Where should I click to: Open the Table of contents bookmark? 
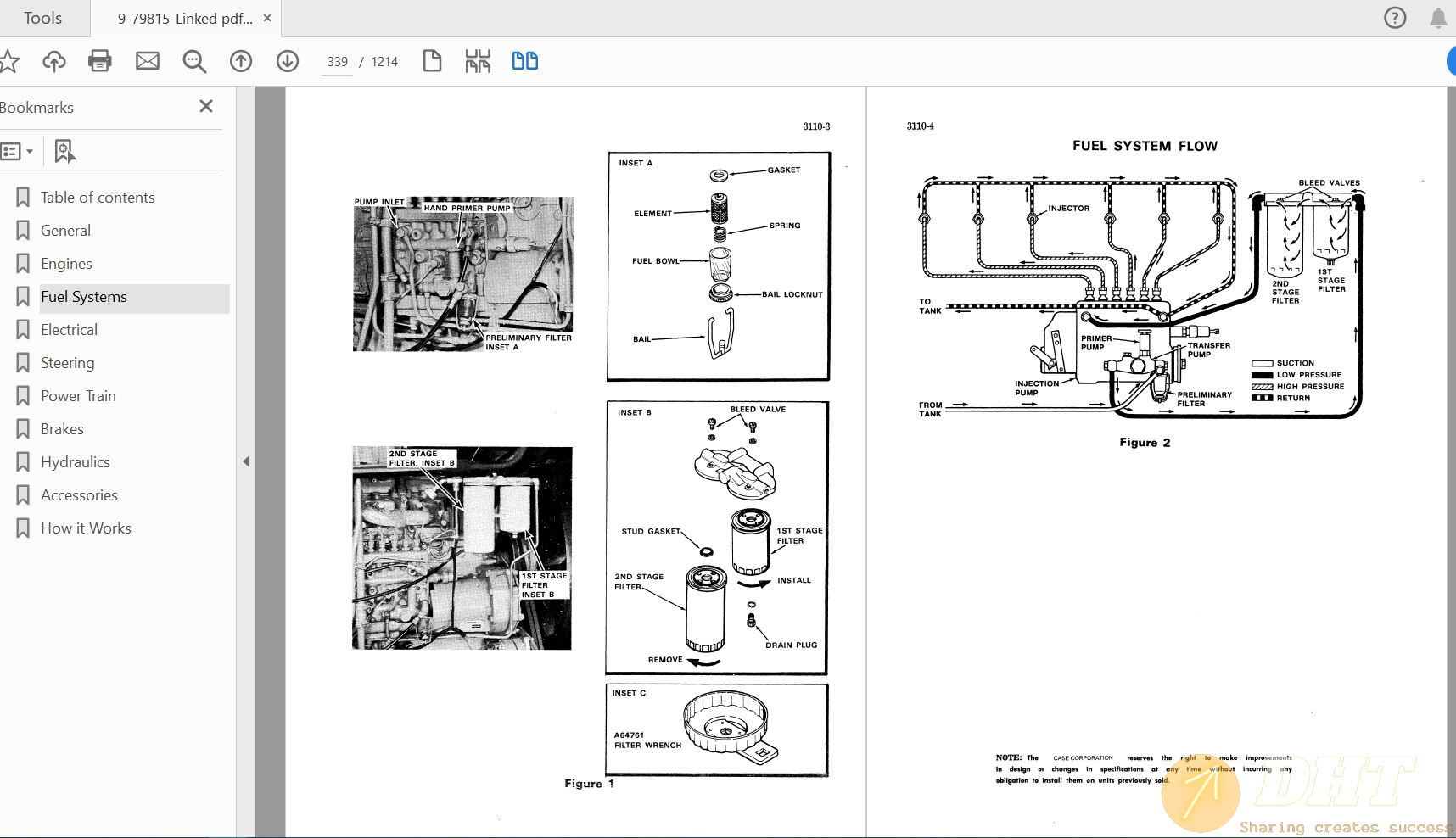tap(98, 197)
